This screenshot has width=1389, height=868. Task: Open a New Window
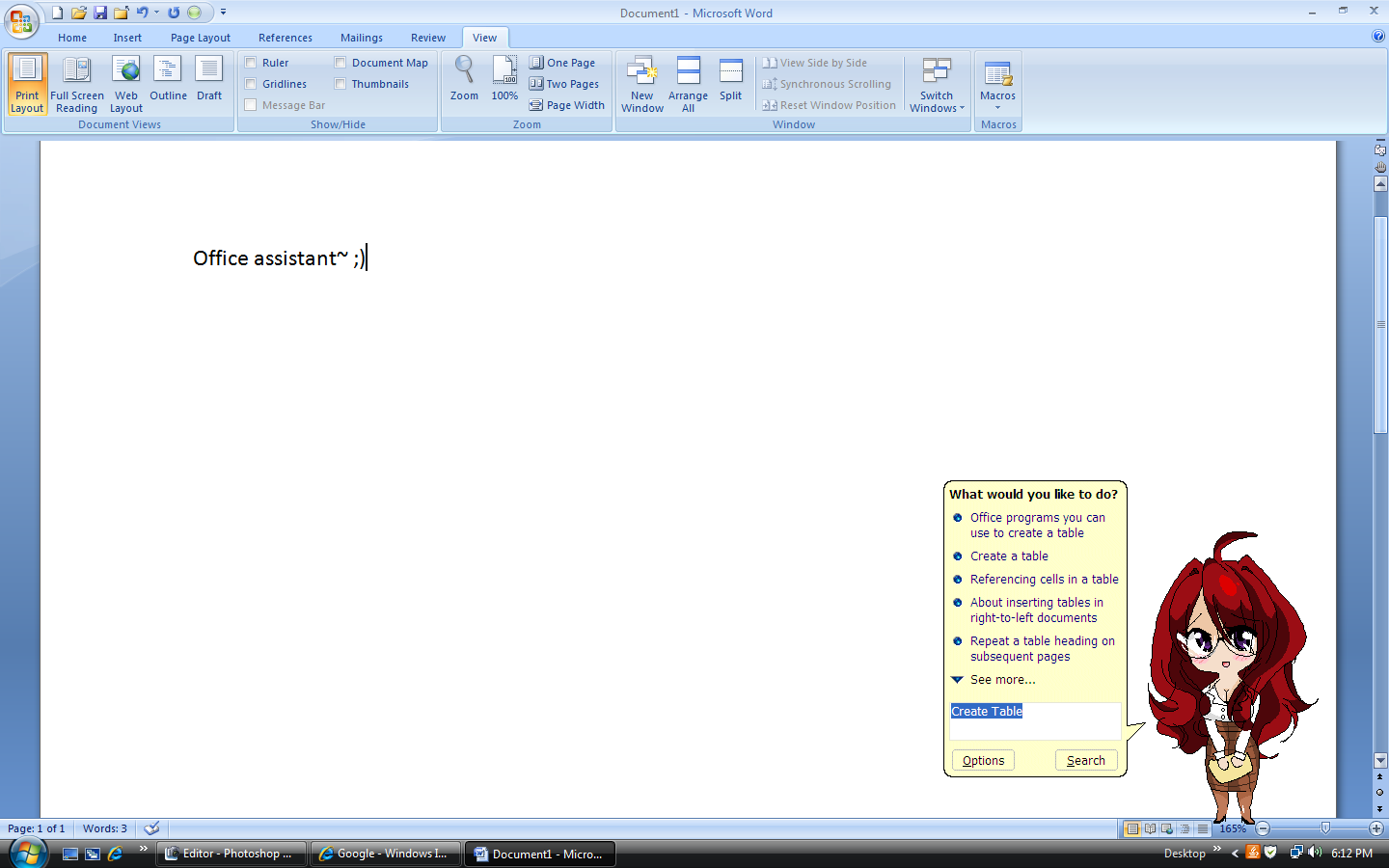click(642, 85)
